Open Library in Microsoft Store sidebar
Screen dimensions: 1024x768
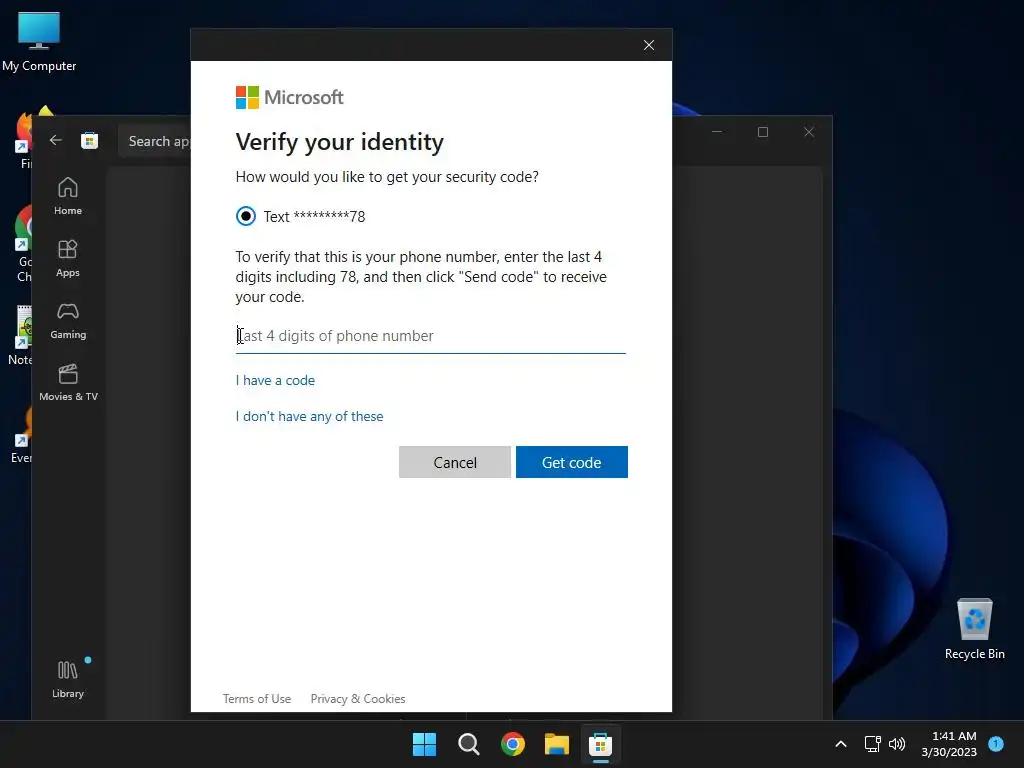click(x=68, y=679)
